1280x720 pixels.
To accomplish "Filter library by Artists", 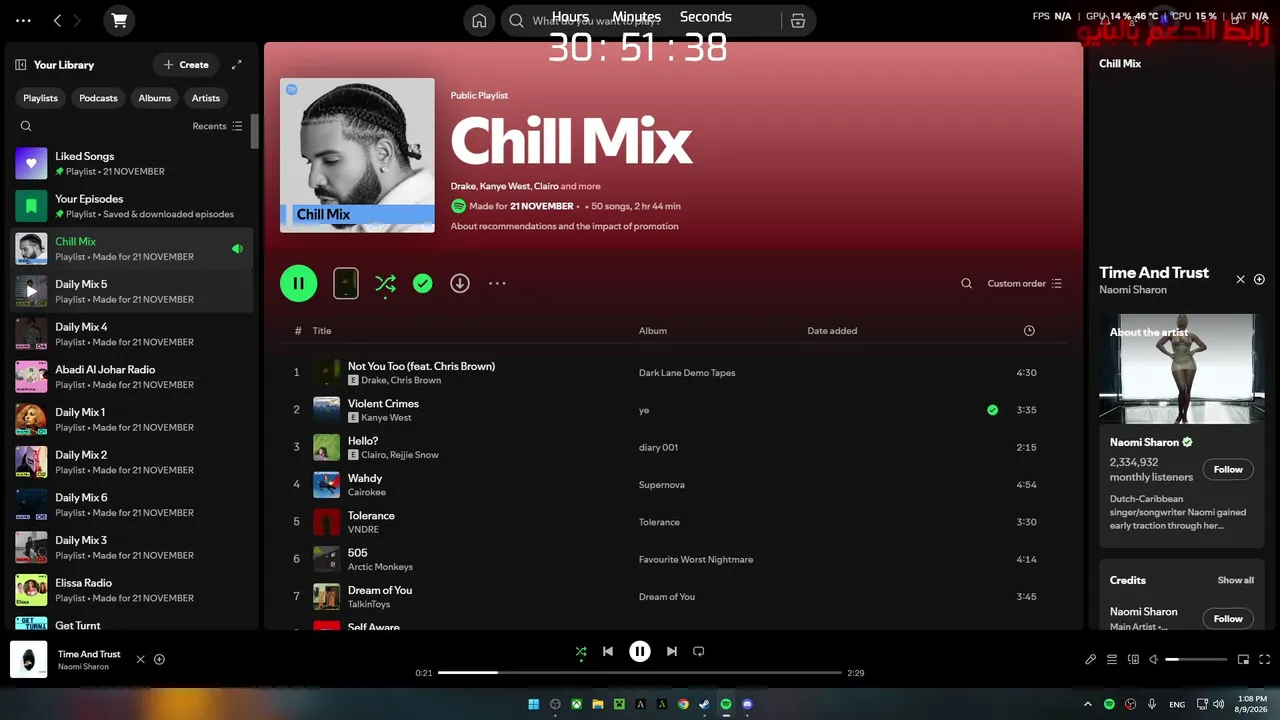I will [x=206, y=98].
